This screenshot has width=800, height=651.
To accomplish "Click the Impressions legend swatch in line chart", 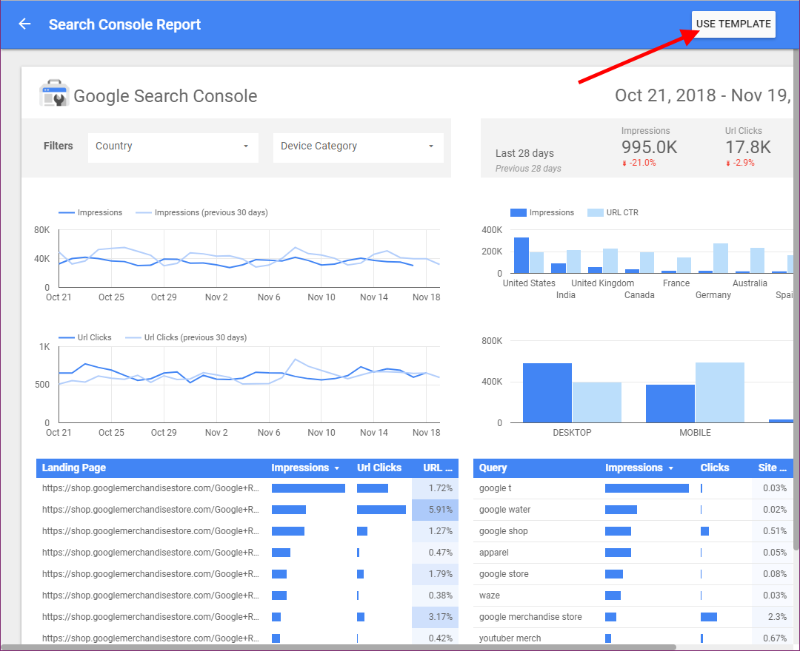I will pos(67,213).
